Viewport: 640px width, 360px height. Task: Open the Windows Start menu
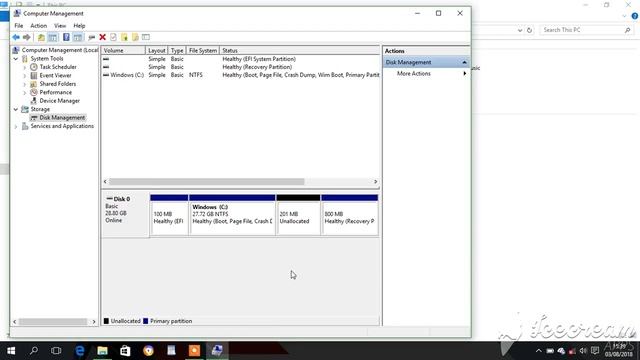11,351
